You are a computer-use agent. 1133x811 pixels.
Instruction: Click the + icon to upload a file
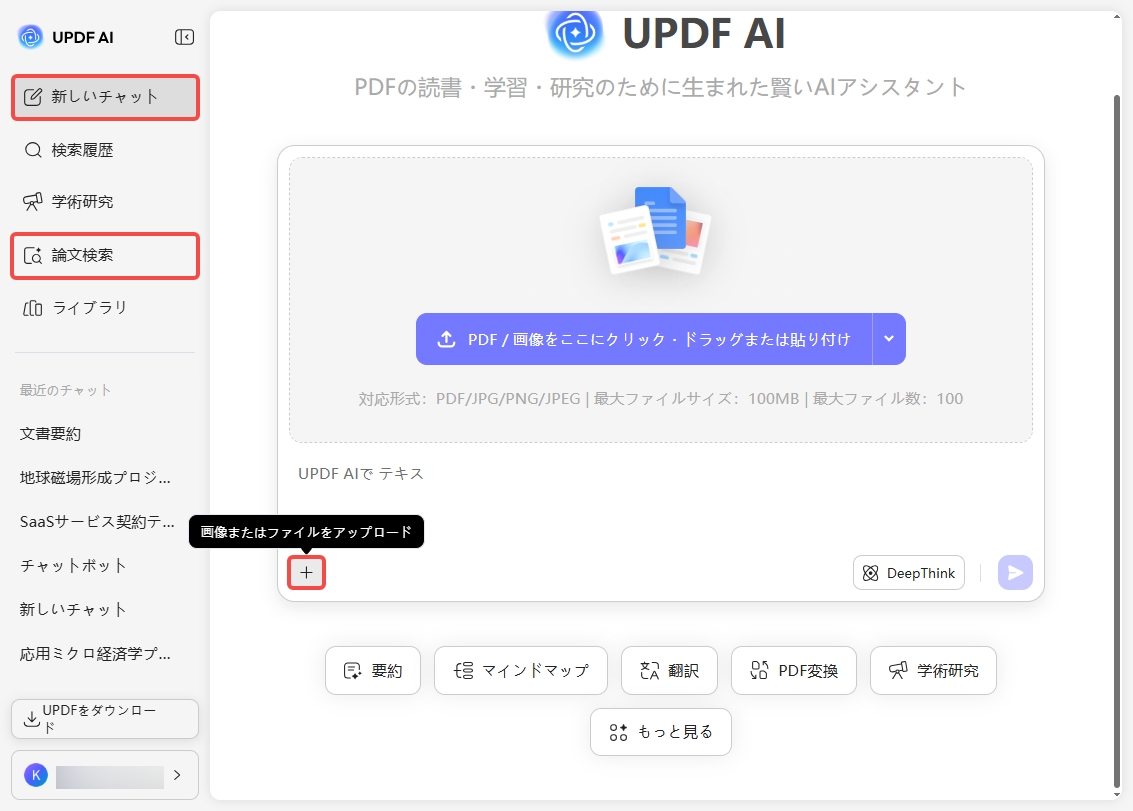306,572
